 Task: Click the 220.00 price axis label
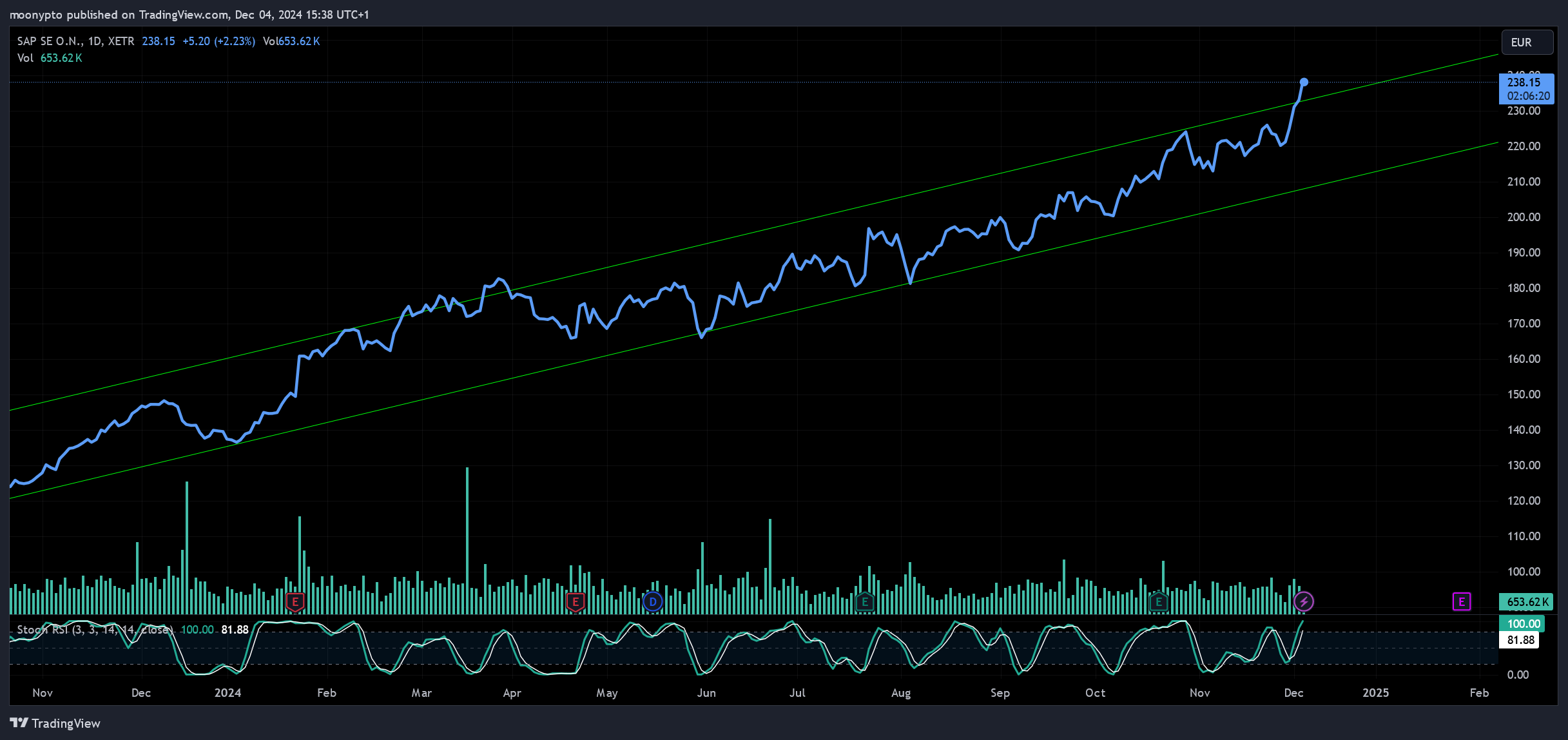pos(1524,146)
